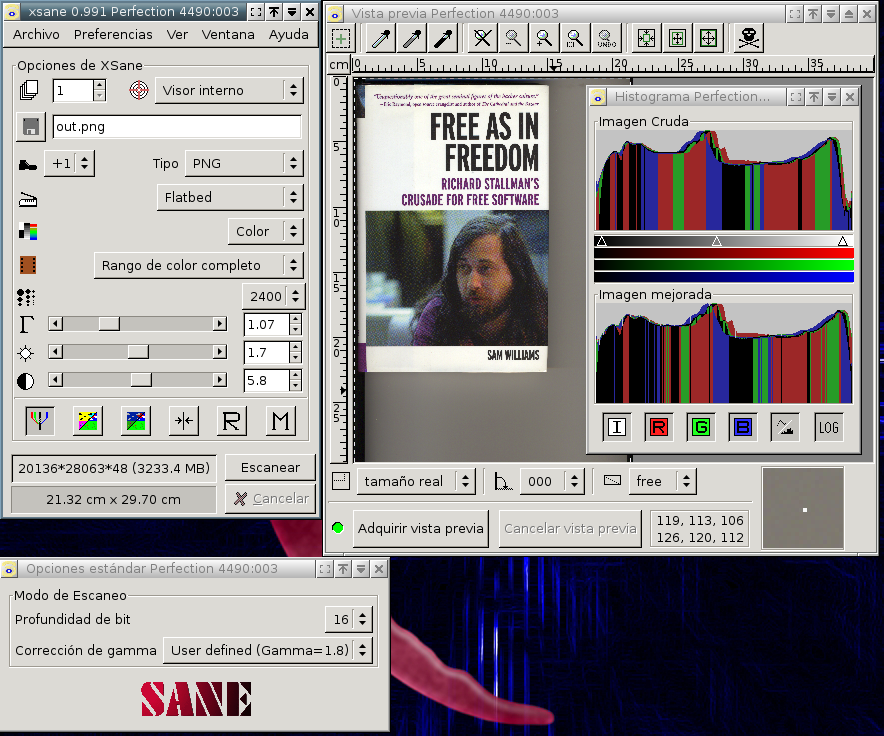The image size is (884, 736).
Task: Click the R restore enhancement icon
Action: tap(232, 421)
